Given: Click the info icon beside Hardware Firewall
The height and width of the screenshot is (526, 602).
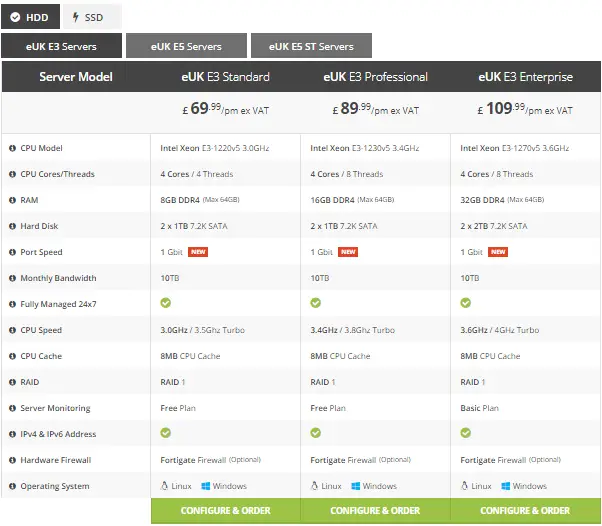Looking at the screenshot, I should 12,460.
